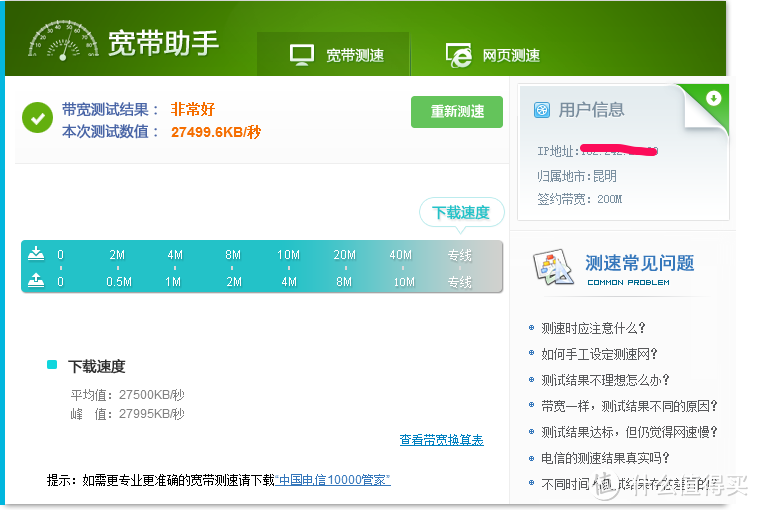Viewport: 758px width, 511px height.
Task: Click the 非常好 result text
Action: (x=192, y=109)
